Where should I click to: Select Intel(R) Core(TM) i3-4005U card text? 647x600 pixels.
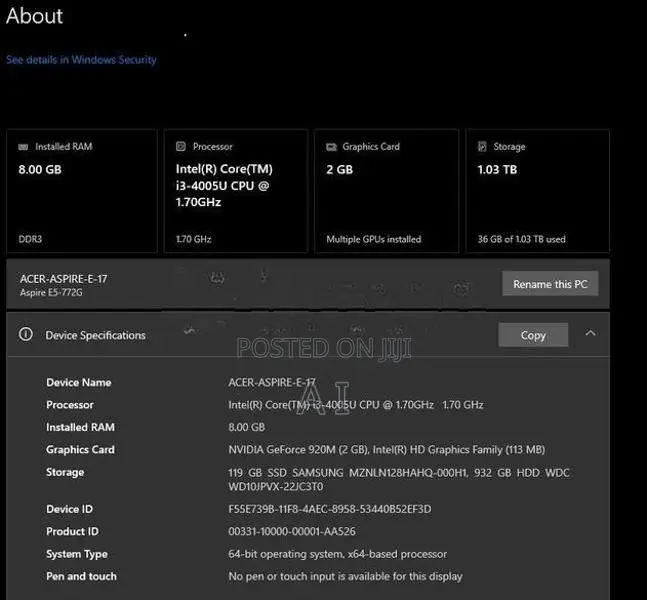(x=224, y=186)
